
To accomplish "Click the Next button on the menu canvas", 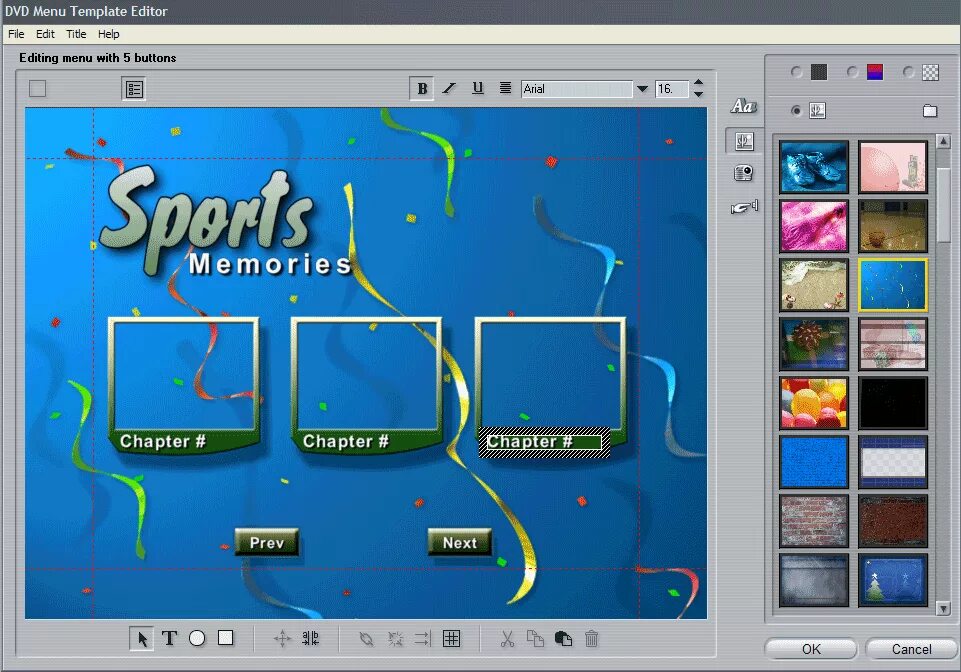I will click(460, 543).
